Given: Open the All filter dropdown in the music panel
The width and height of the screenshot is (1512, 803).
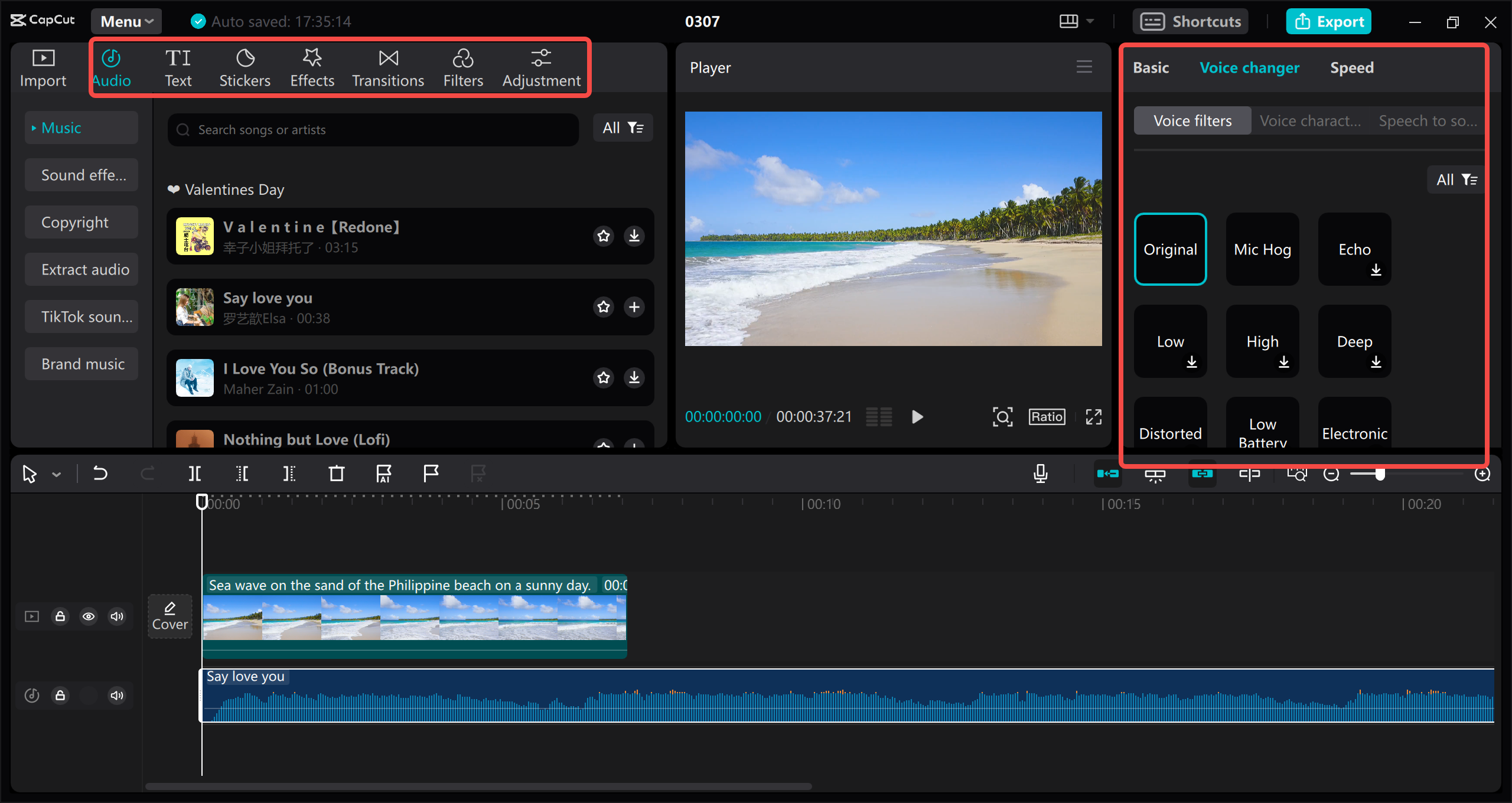Looking at the screenshot, I should pos(623,128).
